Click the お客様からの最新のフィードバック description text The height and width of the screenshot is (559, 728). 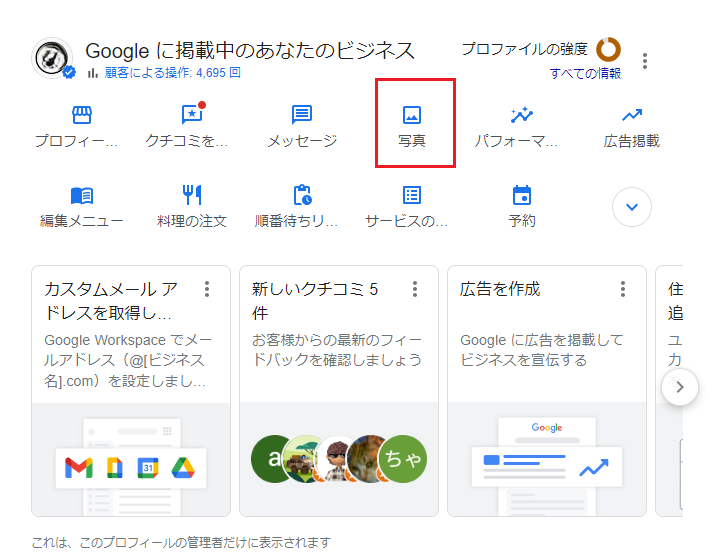(x=337, y=350)
